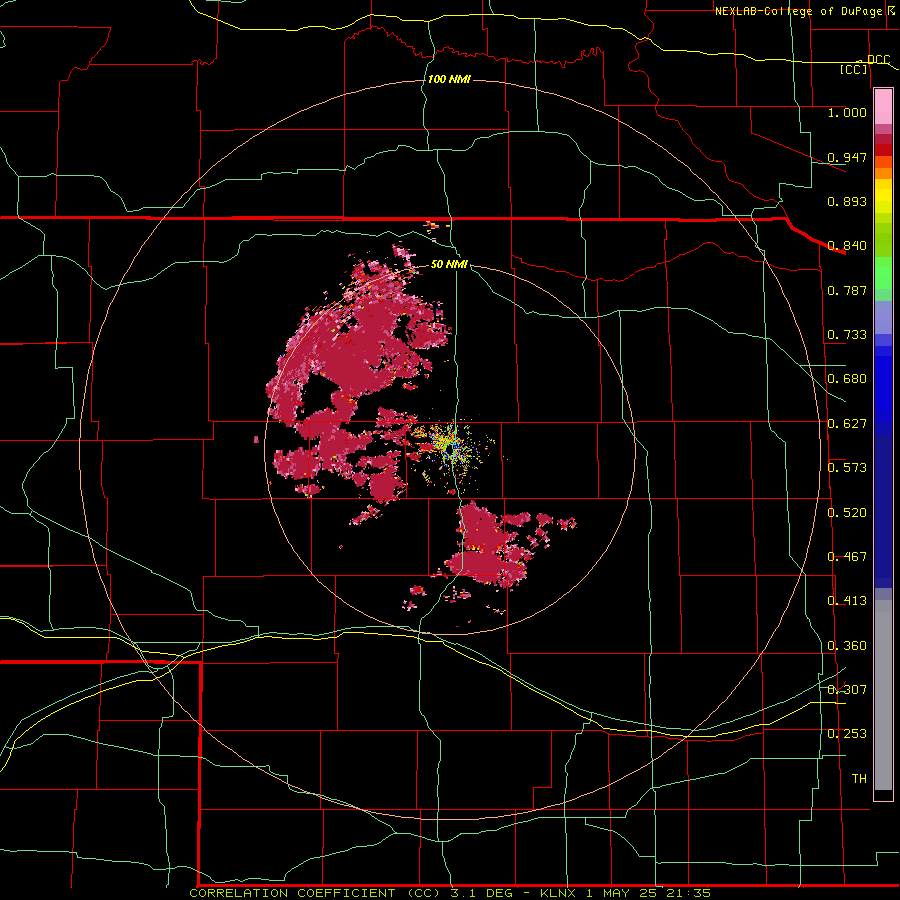Click the multicolored clutter at radar center
Screen dimensions: 900x900
coord(451,444)
